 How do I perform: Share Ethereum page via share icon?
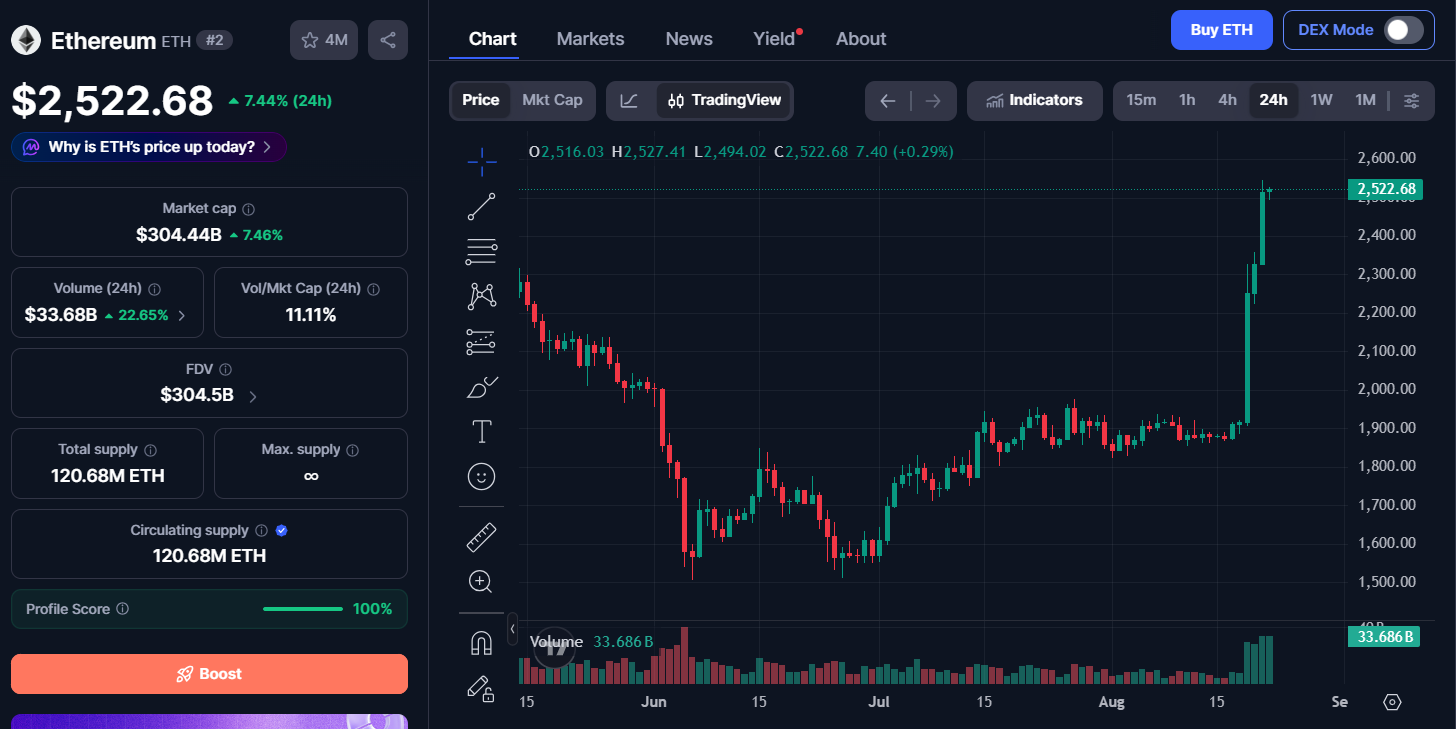[388, 40]
